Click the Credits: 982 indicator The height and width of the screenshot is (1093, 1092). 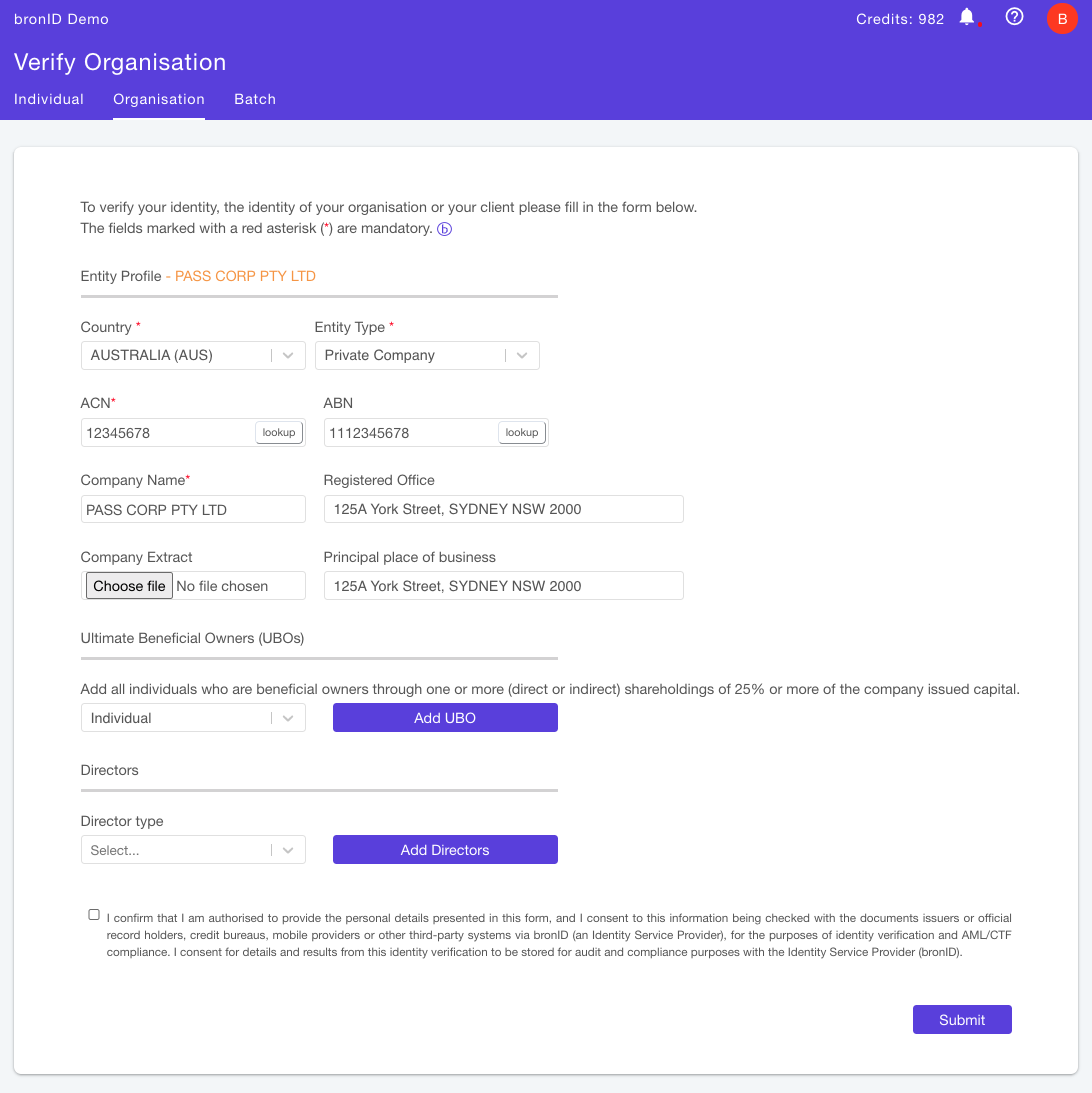[x=900, y=20]
